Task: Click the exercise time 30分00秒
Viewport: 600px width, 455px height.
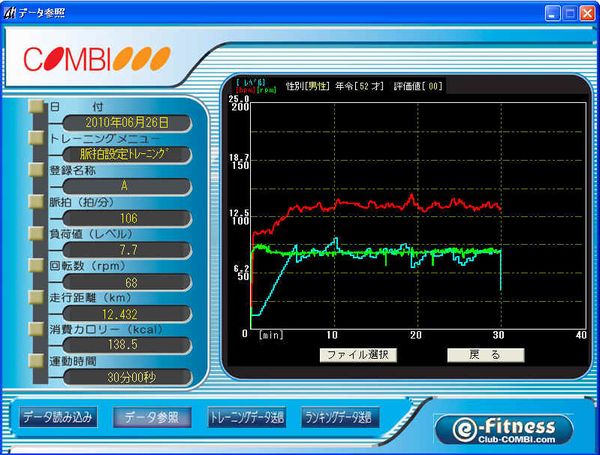Action: coord(127,377)
